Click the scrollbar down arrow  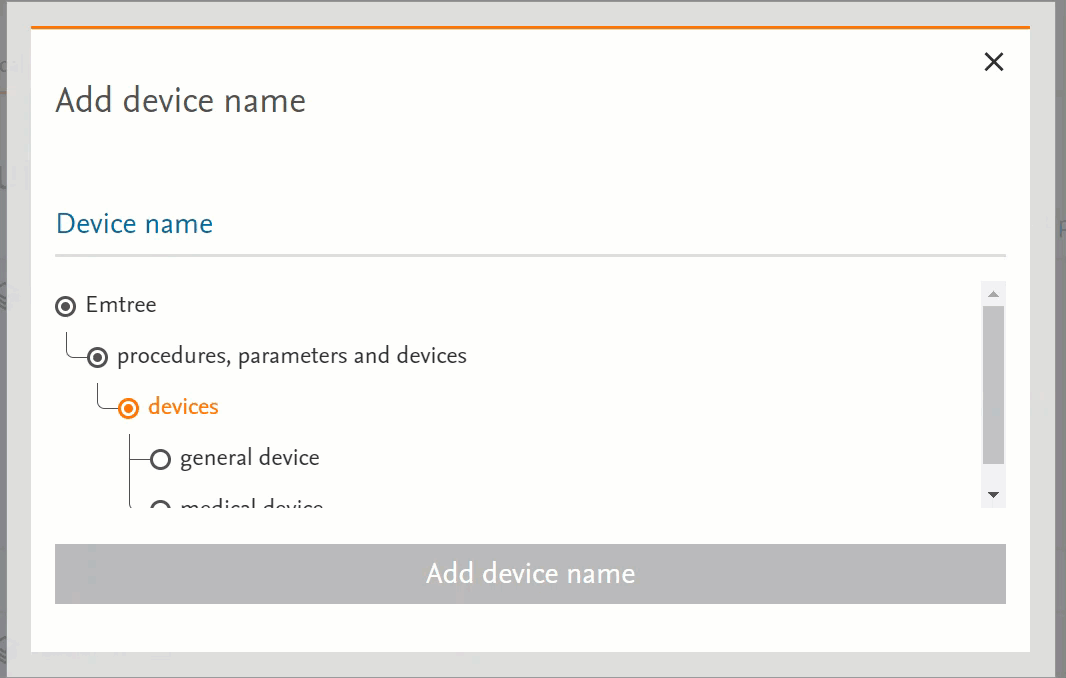point(993,495)
